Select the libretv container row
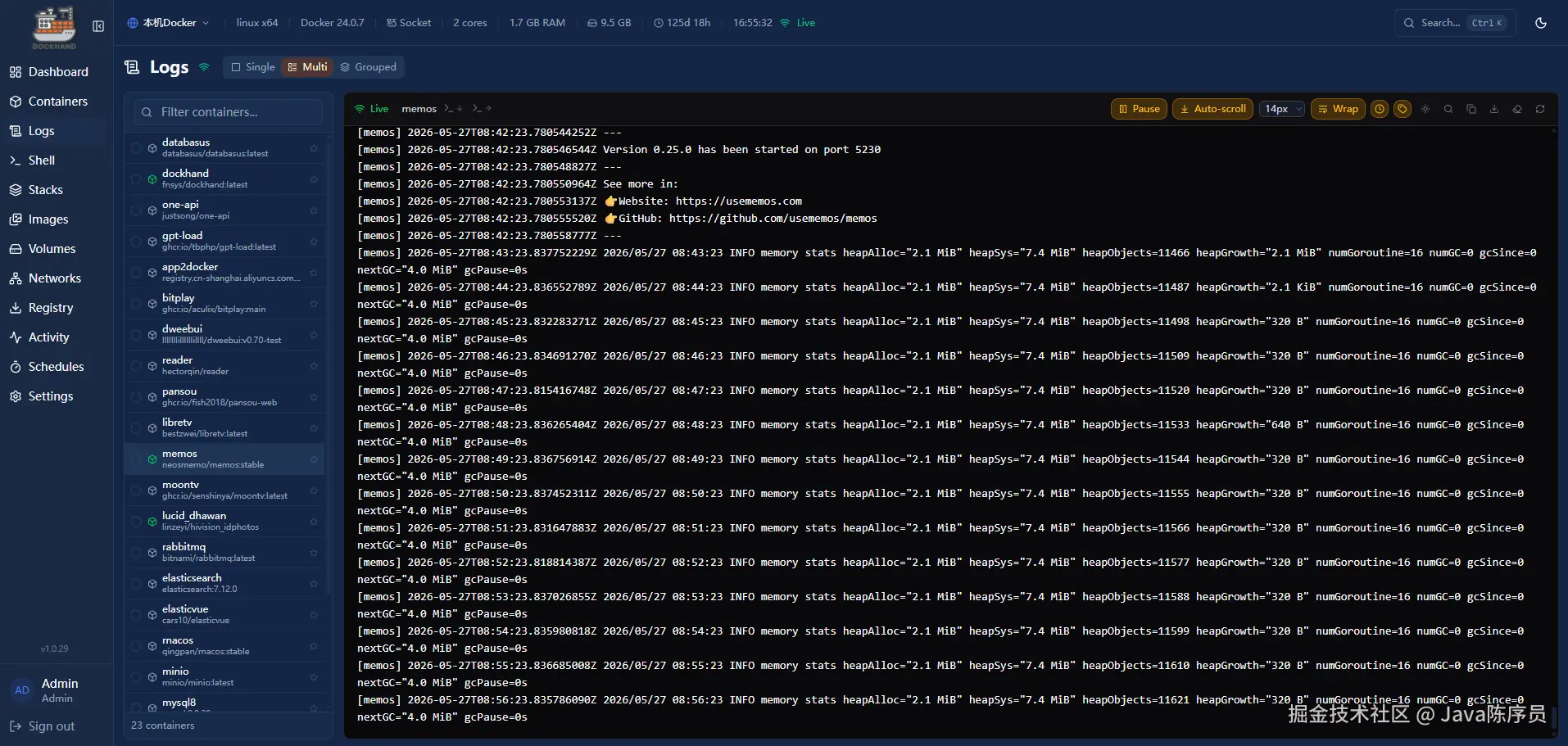The height and width of the screenshot is (746, 1568). tap(224, 428)
